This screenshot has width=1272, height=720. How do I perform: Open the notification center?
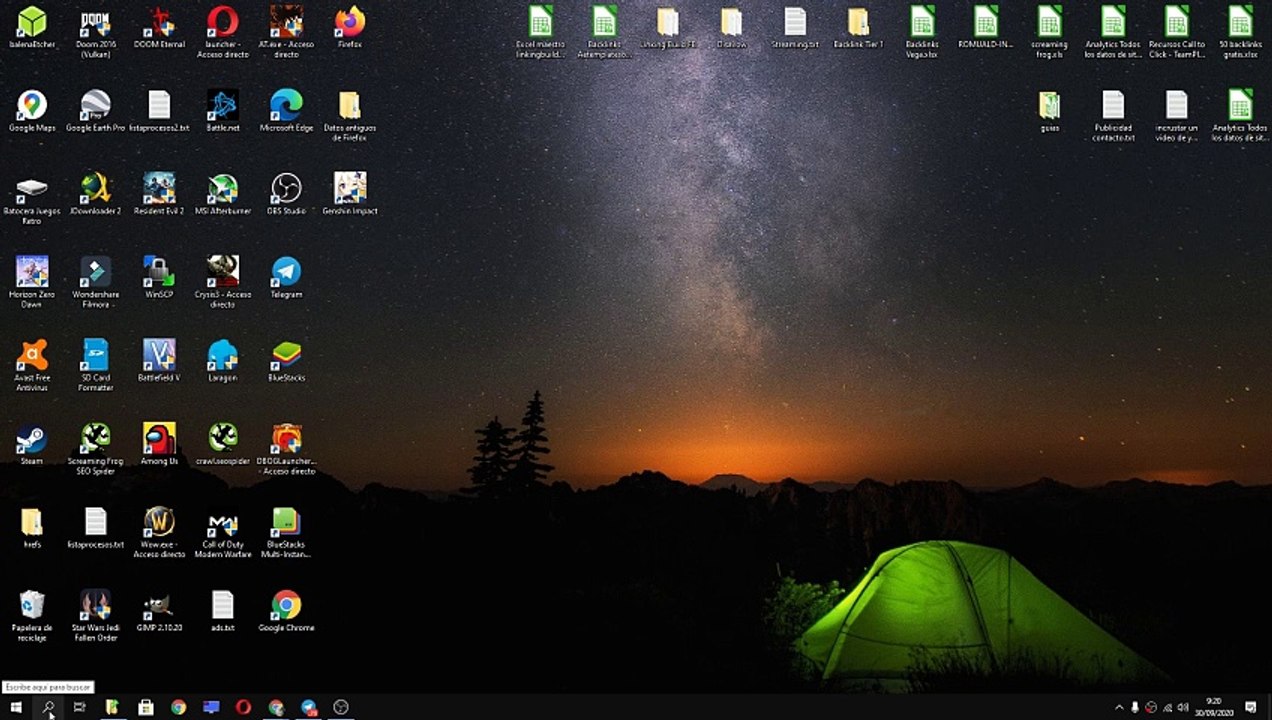(1250, 707)
